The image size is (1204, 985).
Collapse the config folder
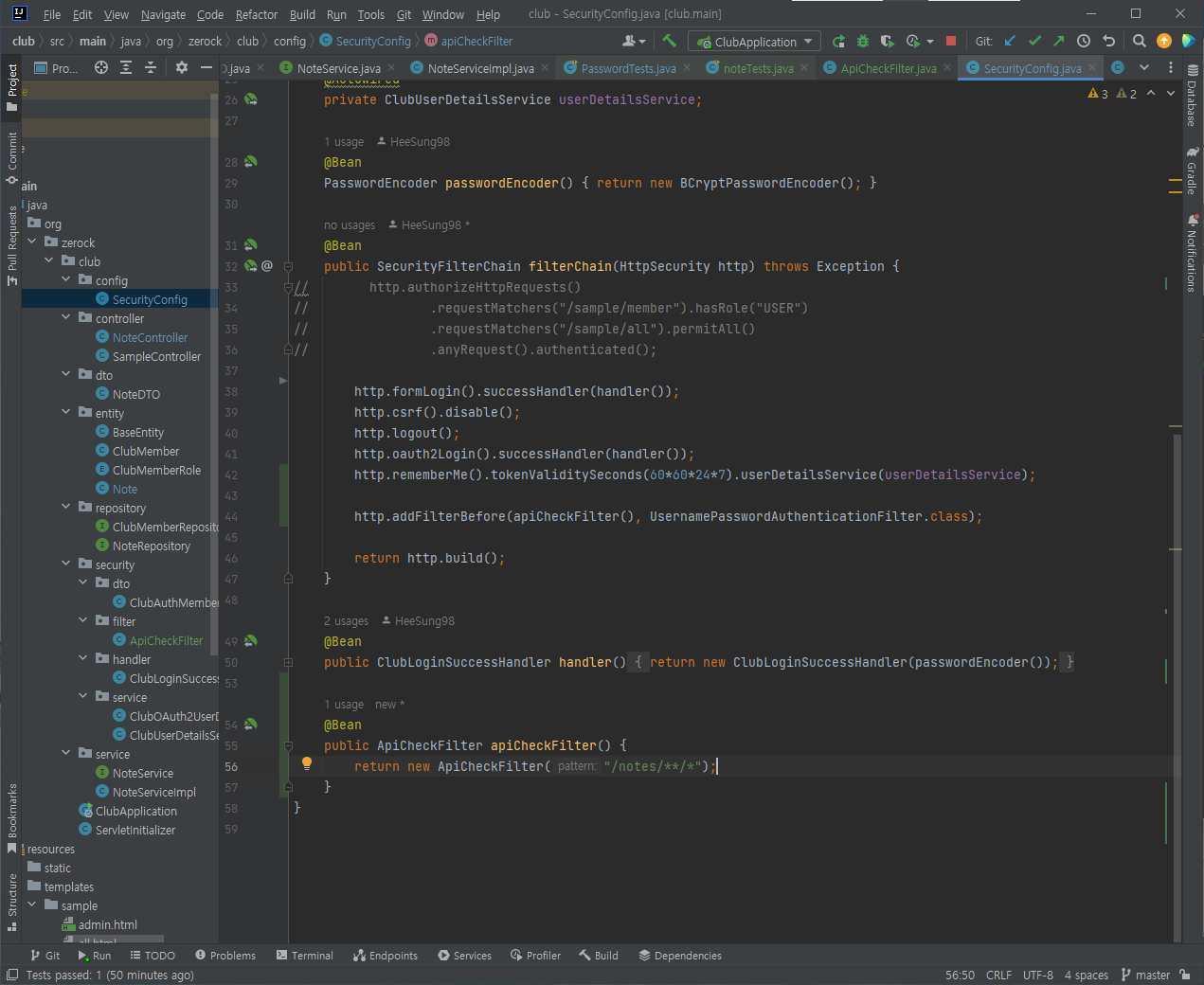66,280
